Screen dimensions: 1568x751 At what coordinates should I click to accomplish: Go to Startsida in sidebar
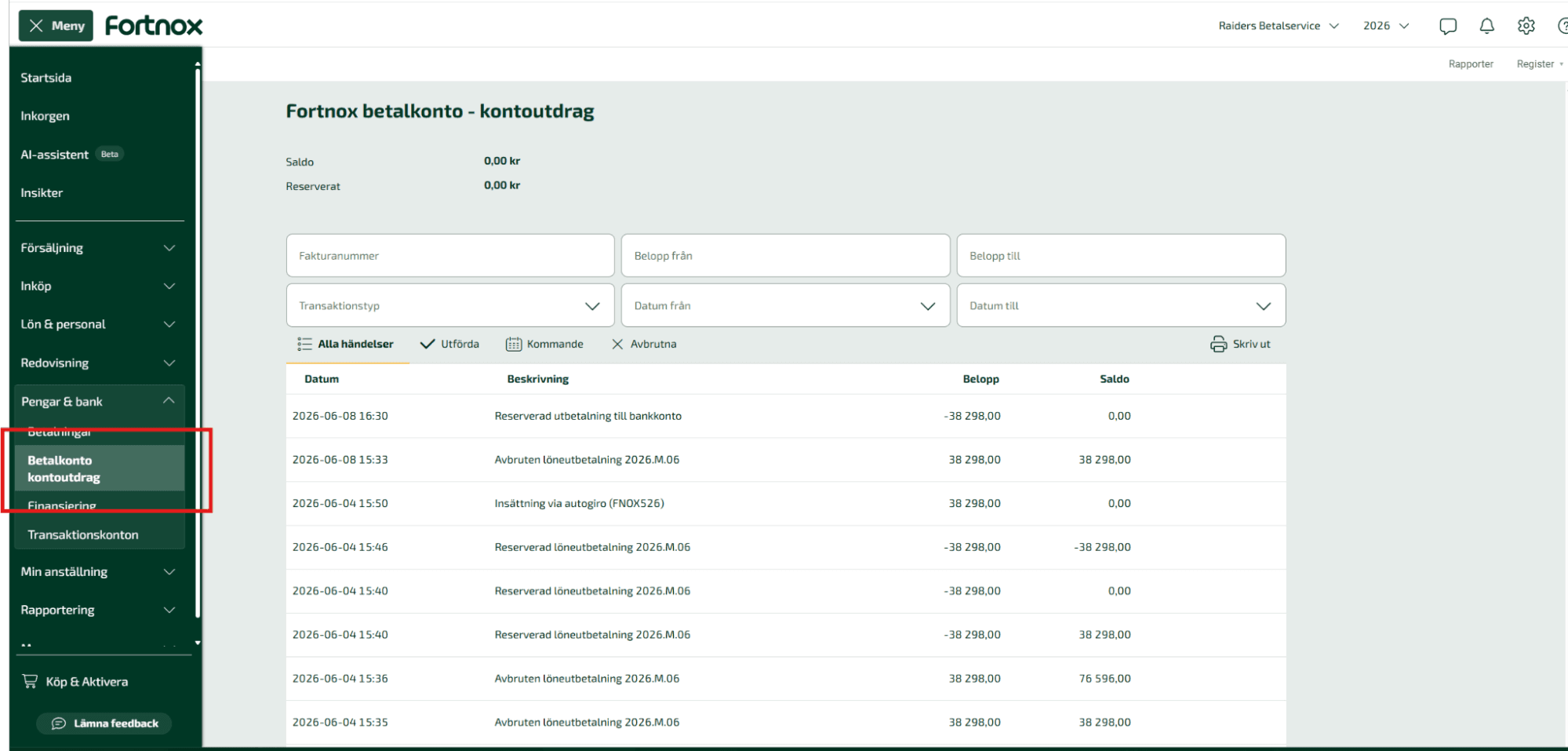coord(45,78)
